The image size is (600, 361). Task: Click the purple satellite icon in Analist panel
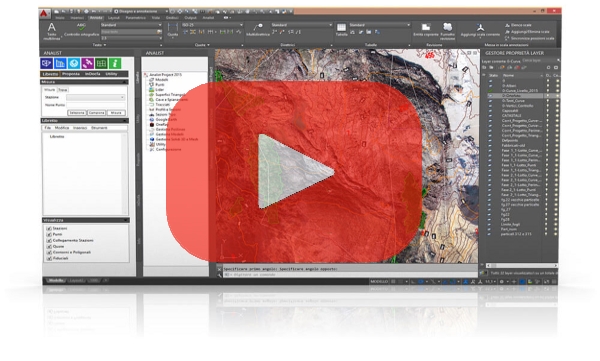(88, 63)
